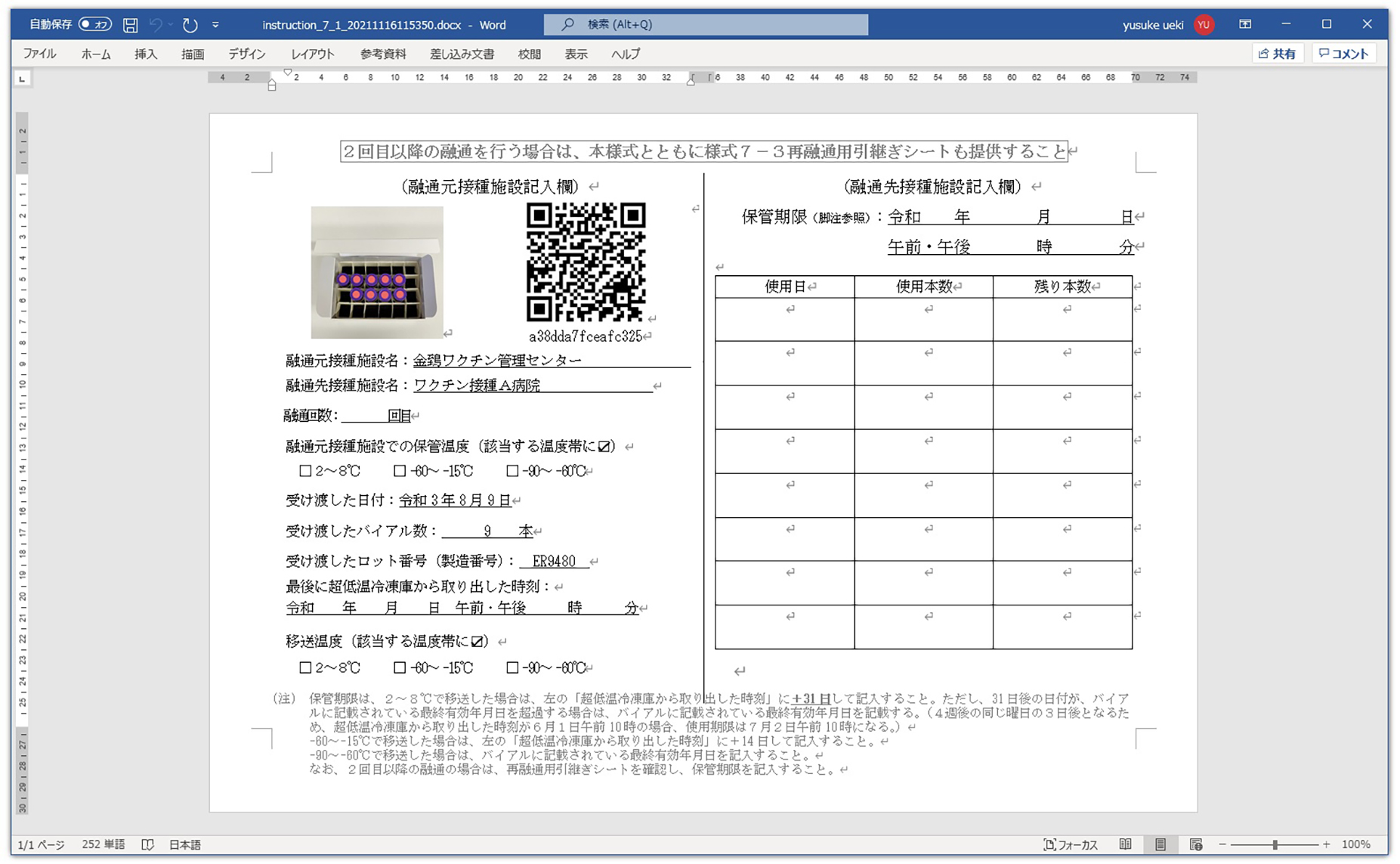Click the Undo arrow icon
1400x864 pixels.
(x=156, y=25)
